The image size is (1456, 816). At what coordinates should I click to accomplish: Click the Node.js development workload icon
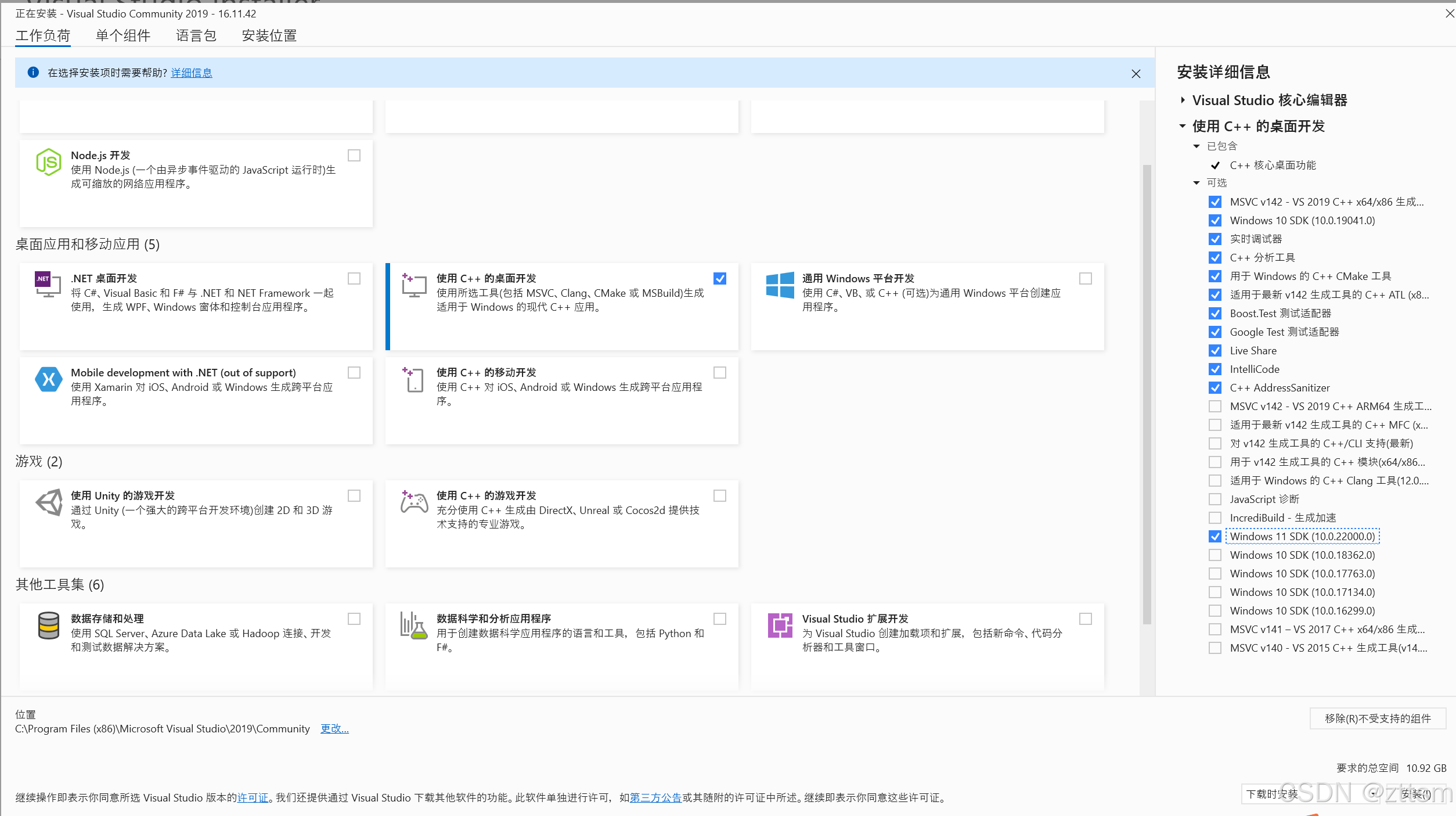48,162
